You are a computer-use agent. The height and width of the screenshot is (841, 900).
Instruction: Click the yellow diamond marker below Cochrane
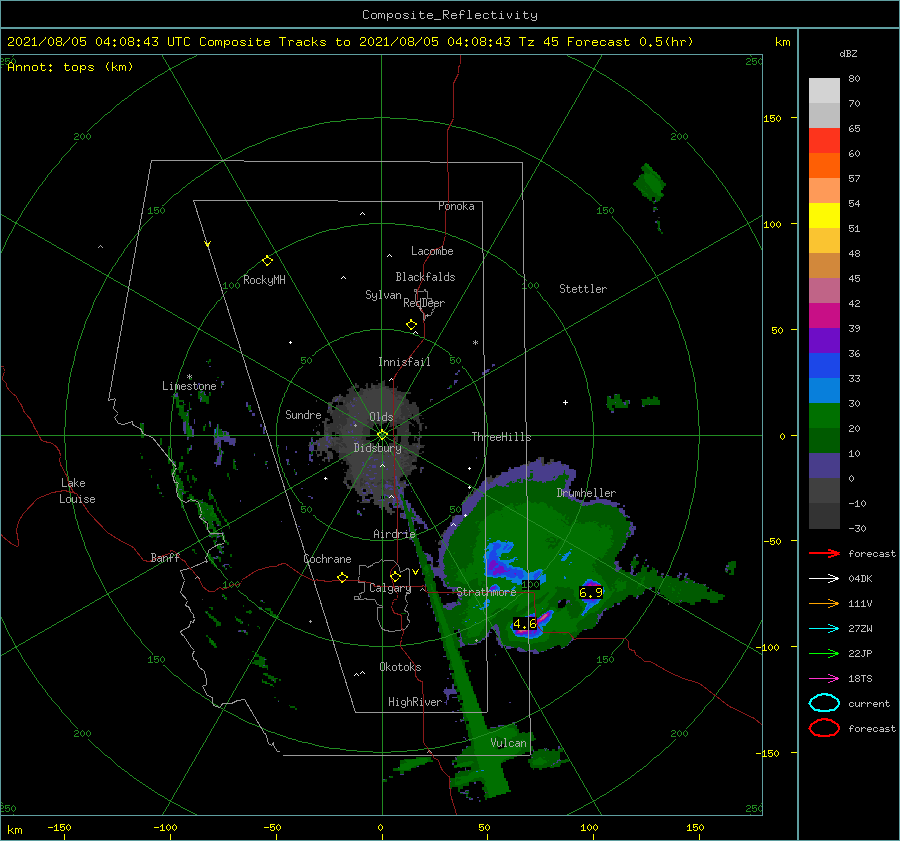click(x=343, y=578)
